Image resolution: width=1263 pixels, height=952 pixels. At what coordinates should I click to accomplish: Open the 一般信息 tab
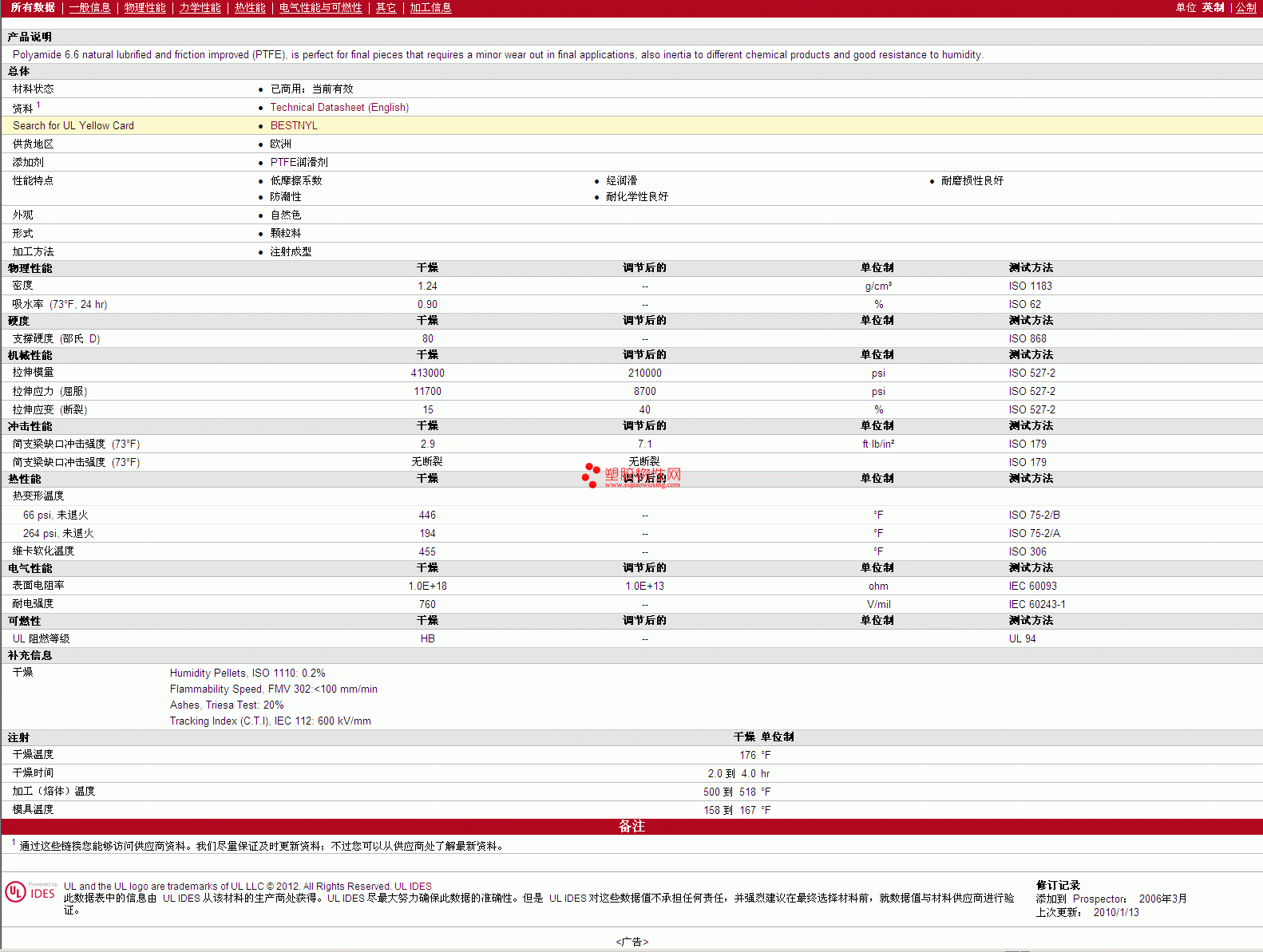89,7
